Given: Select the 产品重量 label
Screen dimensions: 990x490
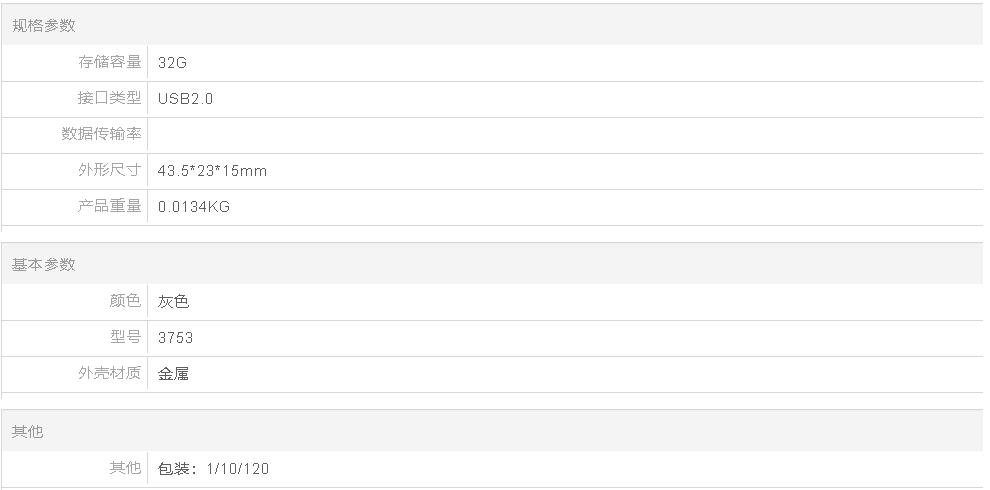Looking at the screenshot, I should [109, 206].
